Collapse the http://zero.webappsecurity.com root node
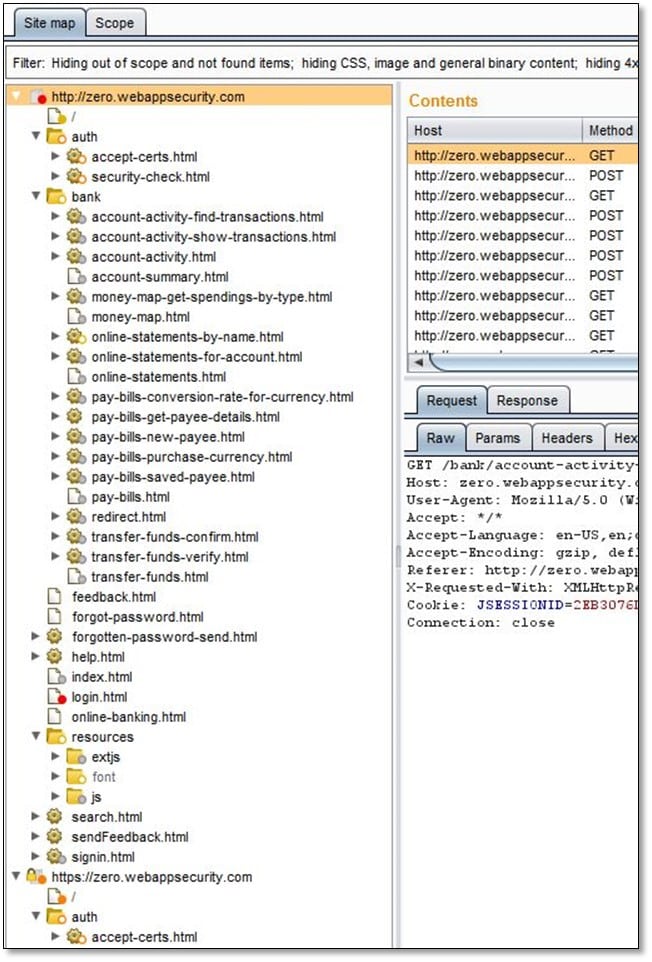 [16, 97]
